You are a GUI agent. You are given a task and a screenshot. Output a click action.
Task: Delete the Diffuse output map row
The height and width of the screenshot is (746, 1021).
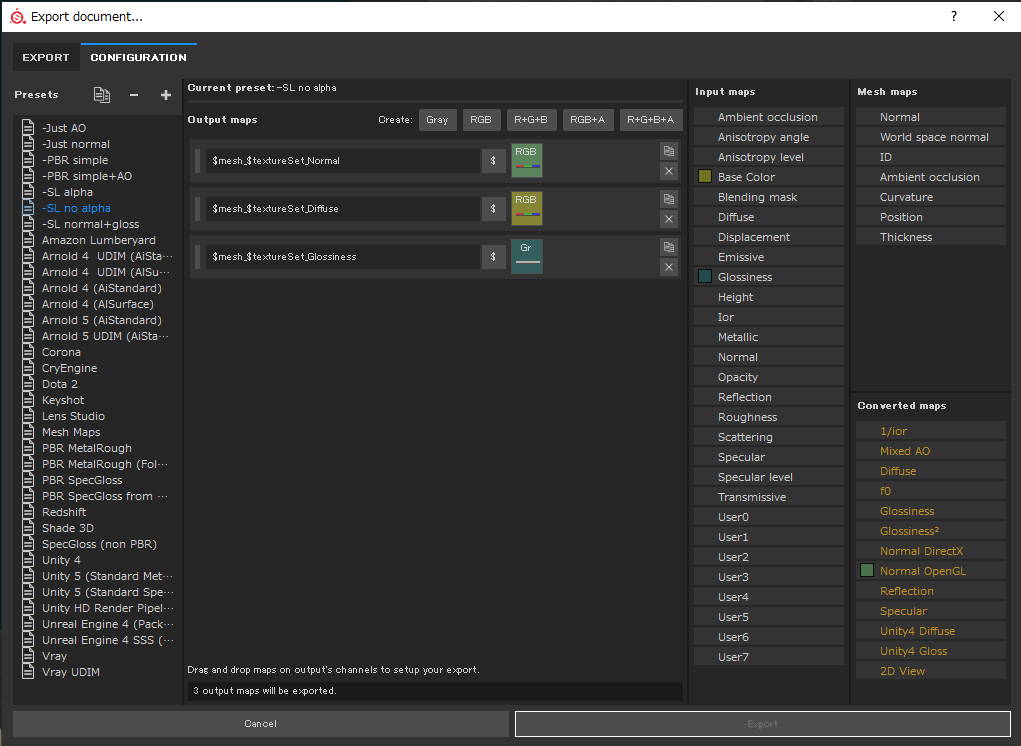669,219
